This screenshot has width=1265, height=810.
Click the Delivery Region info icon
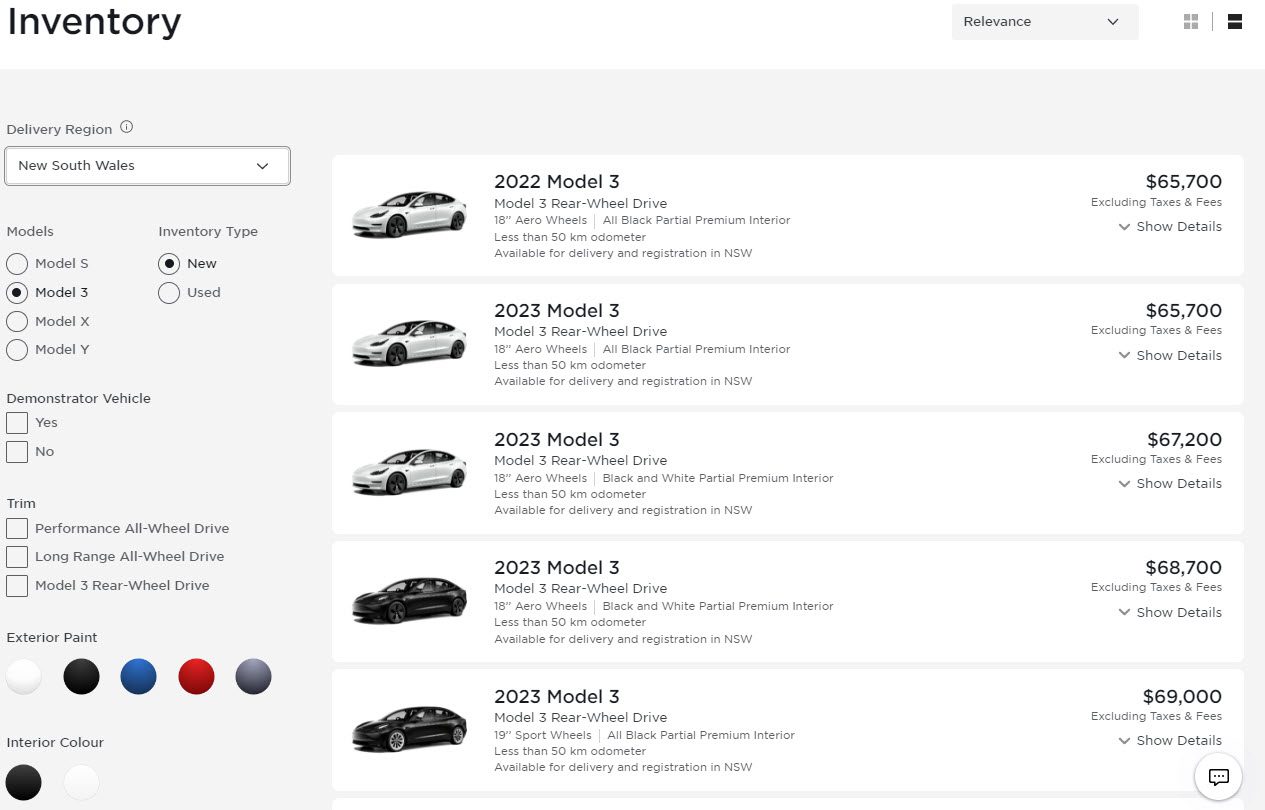(x=126, y=126)
